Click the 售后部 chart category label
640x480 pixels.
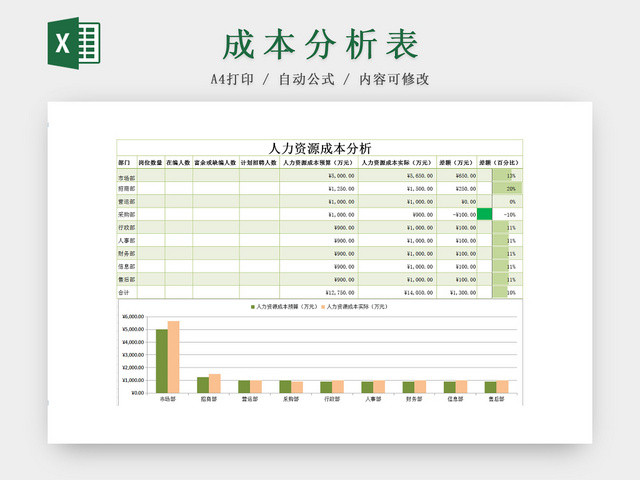497,399
